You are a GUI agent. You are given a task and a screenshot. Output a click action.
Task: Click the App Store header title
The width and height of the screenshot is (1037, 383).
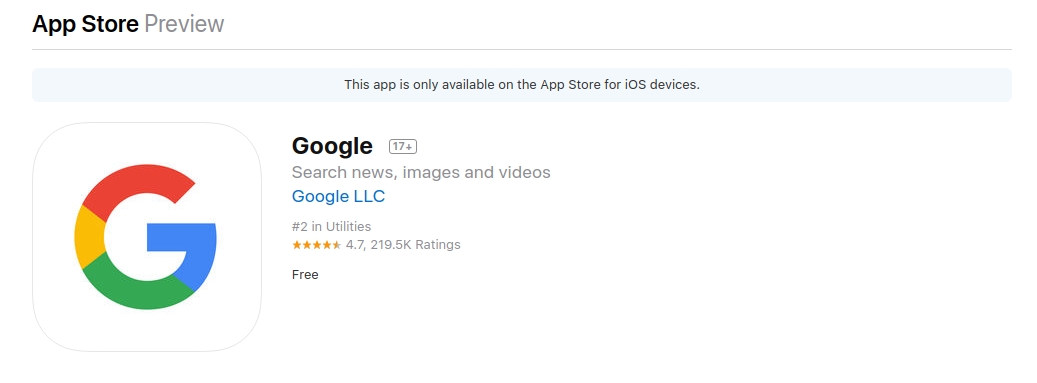(85, 24)
